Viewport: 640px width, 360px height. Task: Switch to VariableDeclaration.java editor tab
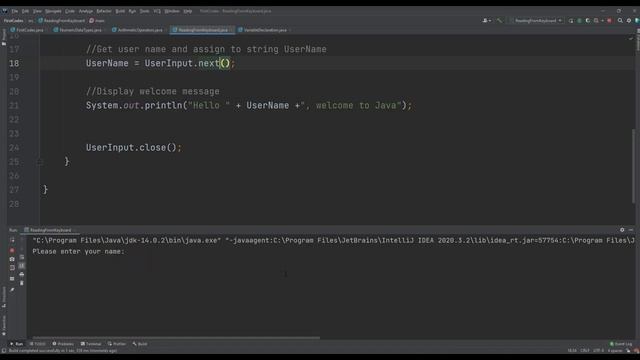click(263, 30)
